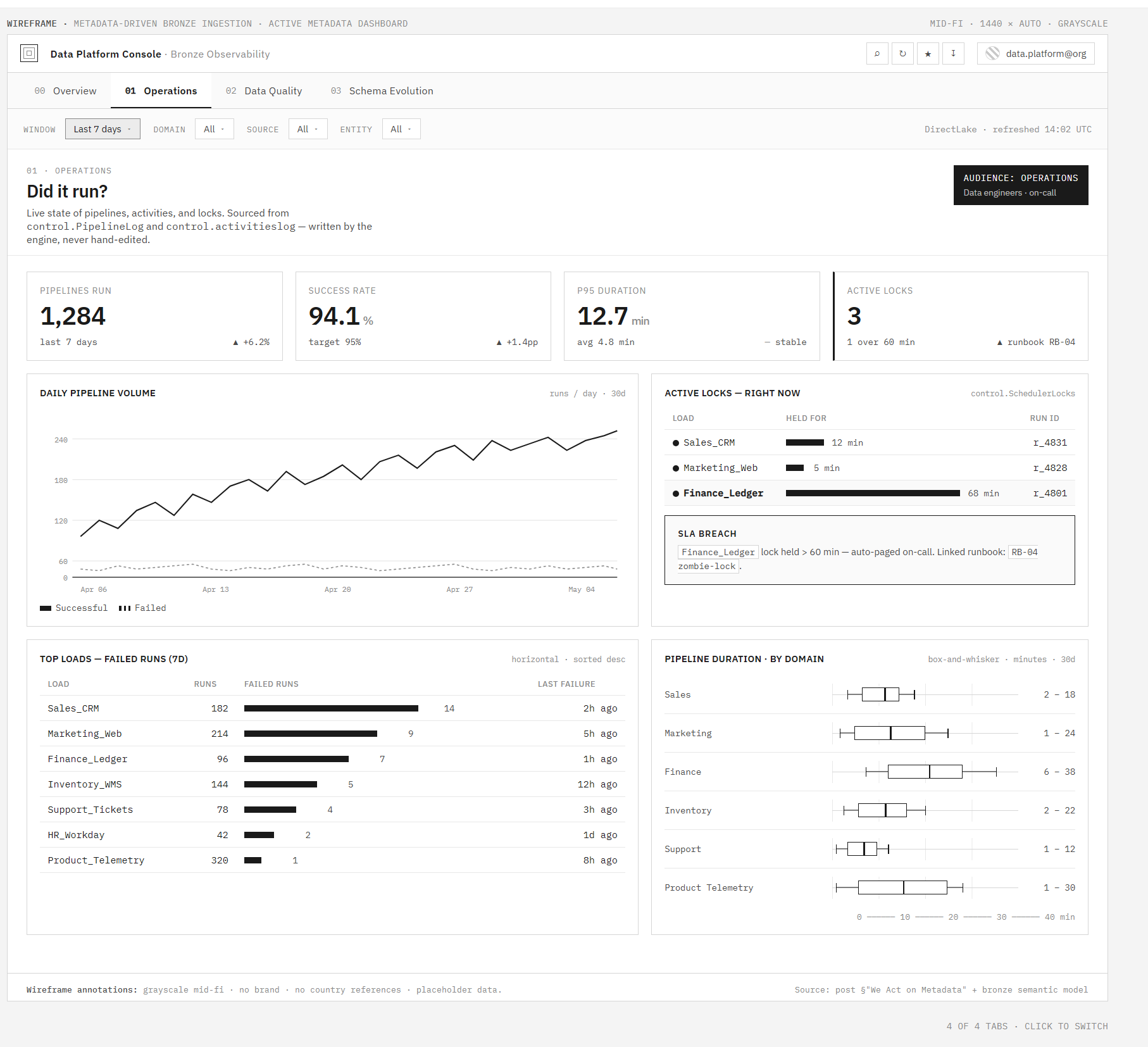The height and width of the screenshot is (1047, 1148).
Task: Click the Pipelines Run 1,284 card
Action: click(x=154, y=316)
